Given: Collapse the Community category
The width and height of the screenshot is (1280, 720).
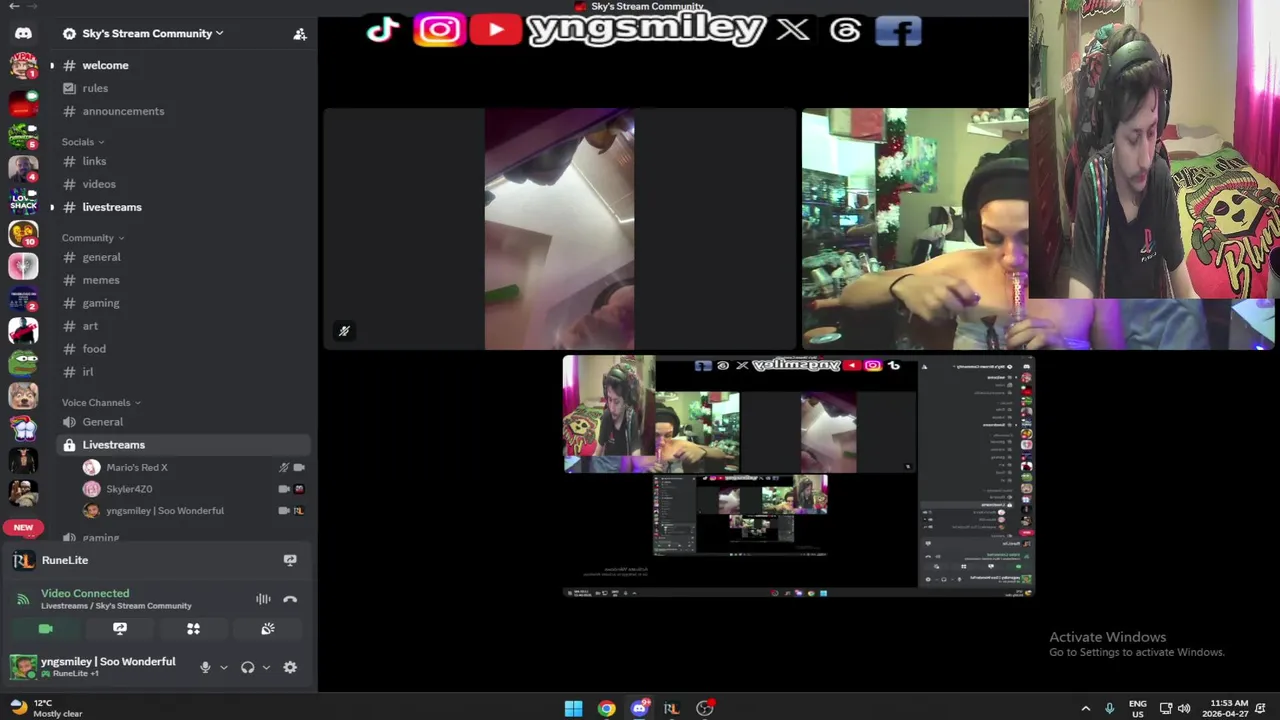Looking at the screenshot, I should pyautogui.click(x=93, y=238).
